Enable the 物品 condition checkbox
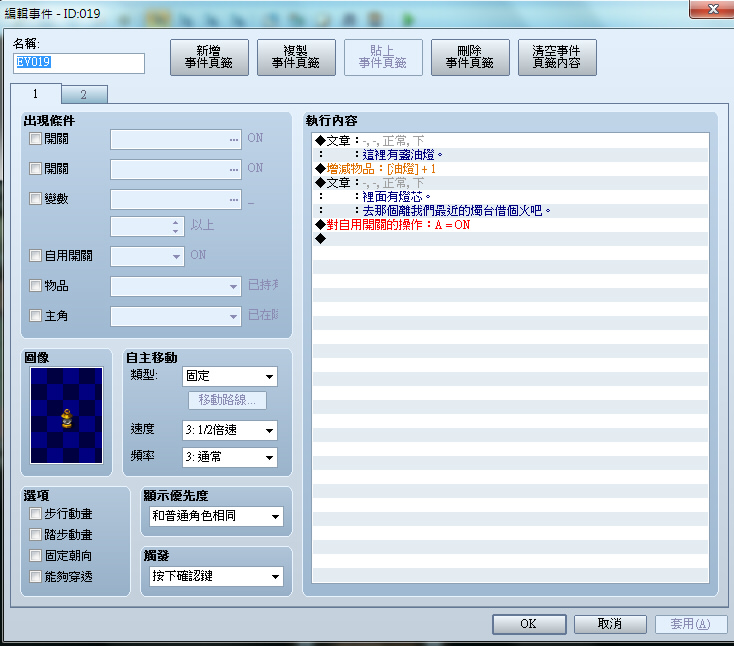 click(x=35, y=286)
